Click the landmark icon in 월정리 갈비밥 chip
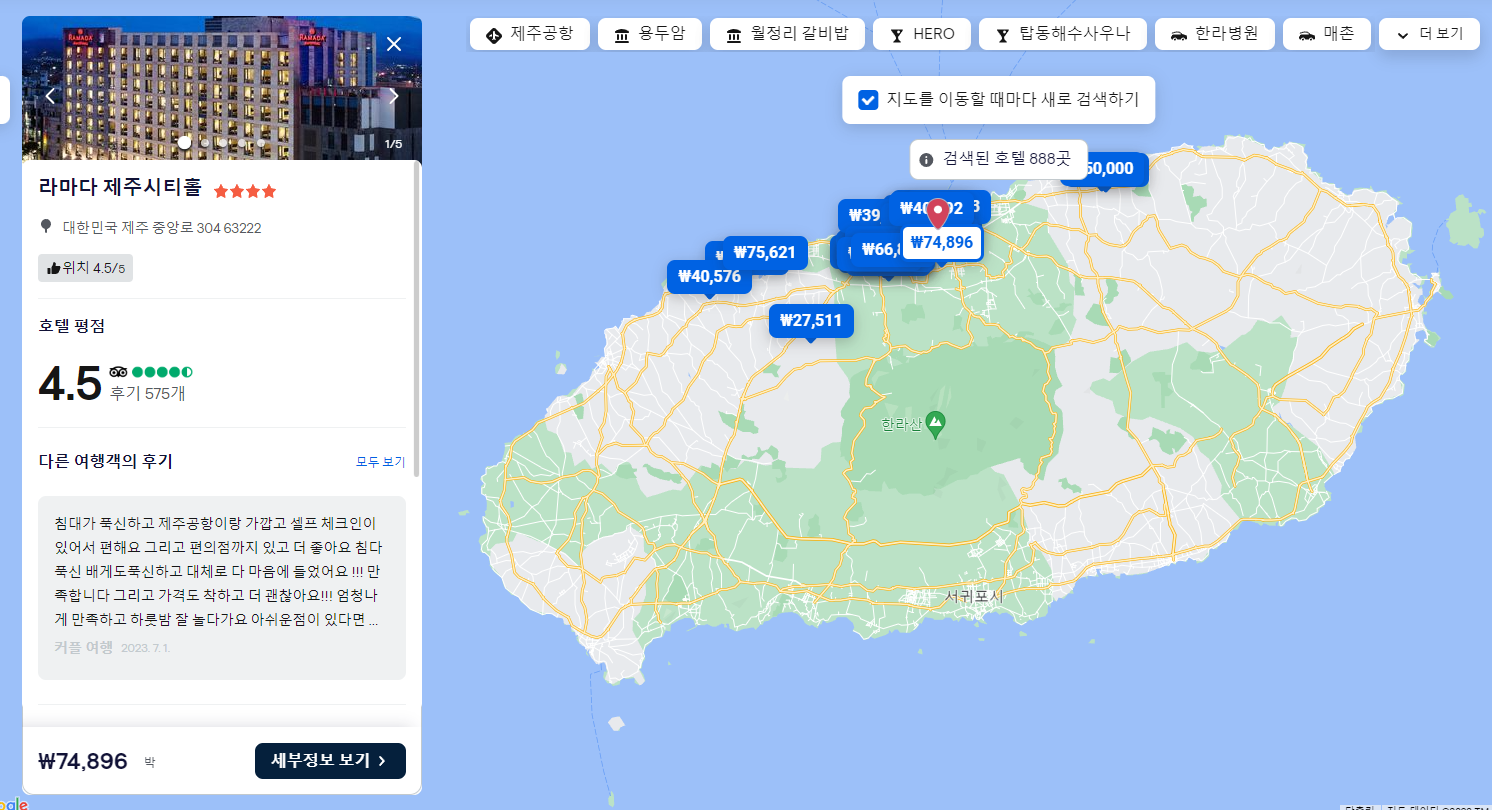 [734, 36]
